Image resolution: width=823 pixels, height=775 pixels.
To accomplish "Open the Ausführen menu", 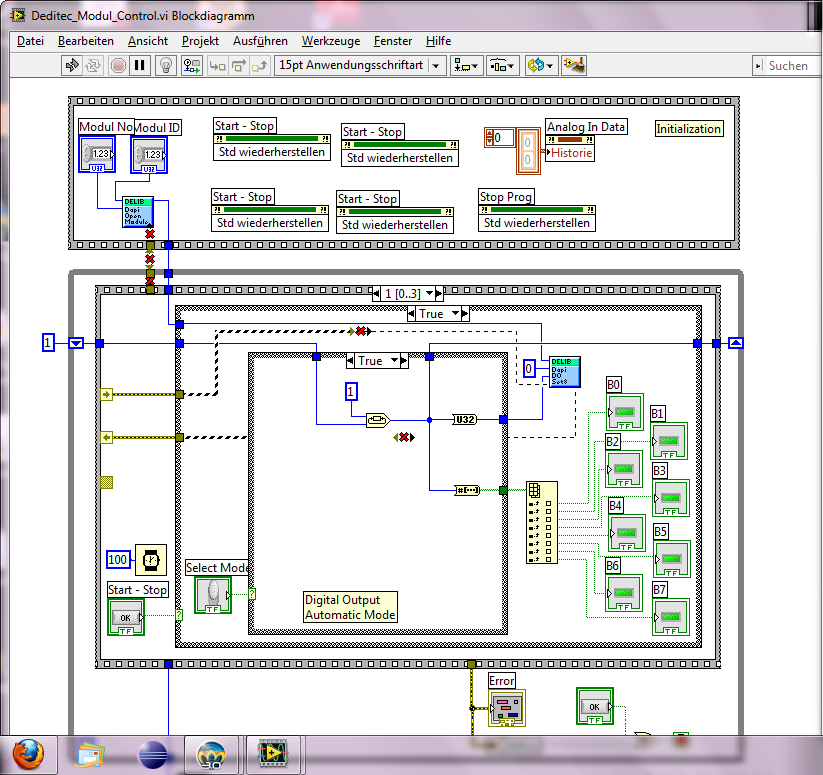I will tap(260, 41).
